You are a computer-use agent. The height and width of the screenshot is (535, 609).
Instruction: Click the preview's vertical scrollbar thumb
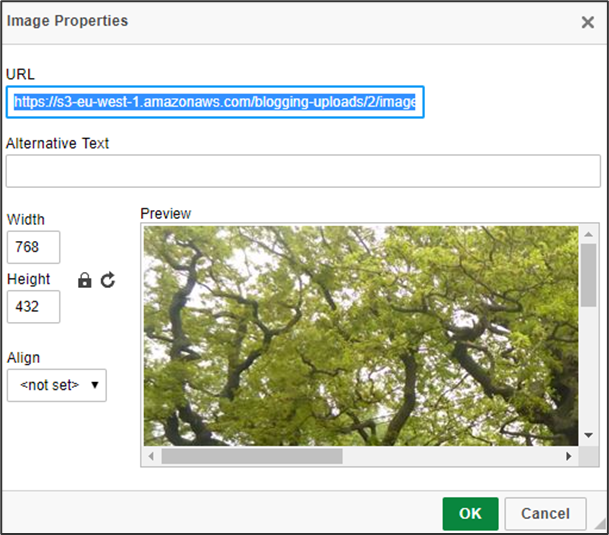(x=588, y=275)
